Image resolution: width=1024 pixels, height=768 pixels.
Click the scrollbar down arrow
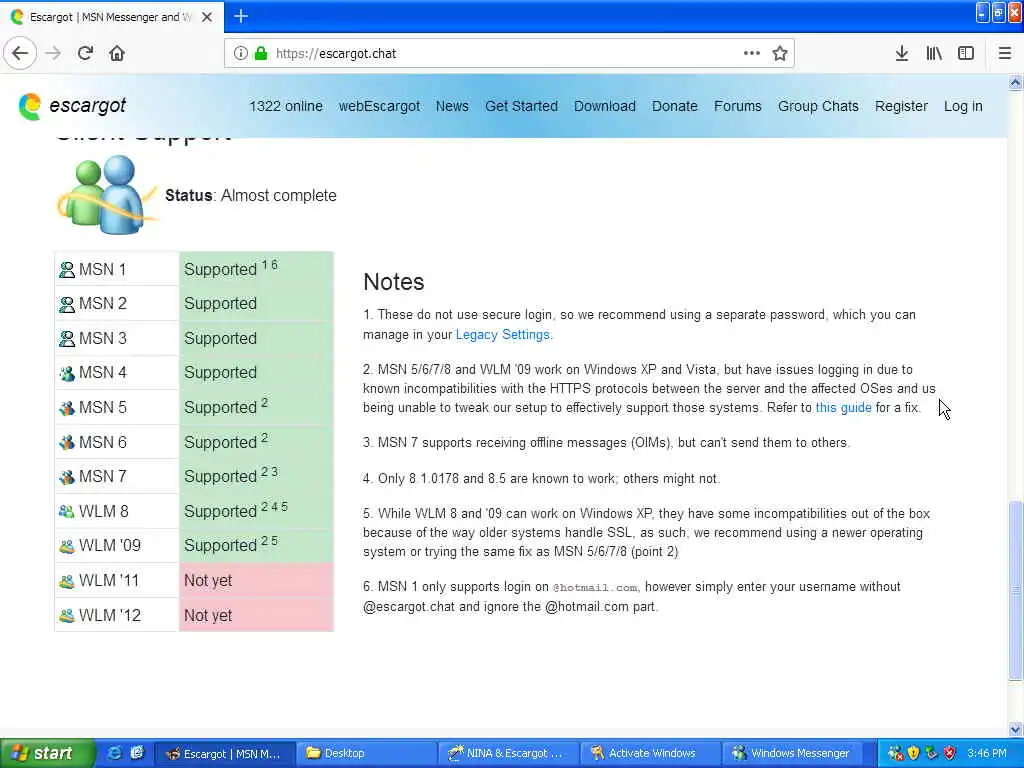click(1015, 729)
